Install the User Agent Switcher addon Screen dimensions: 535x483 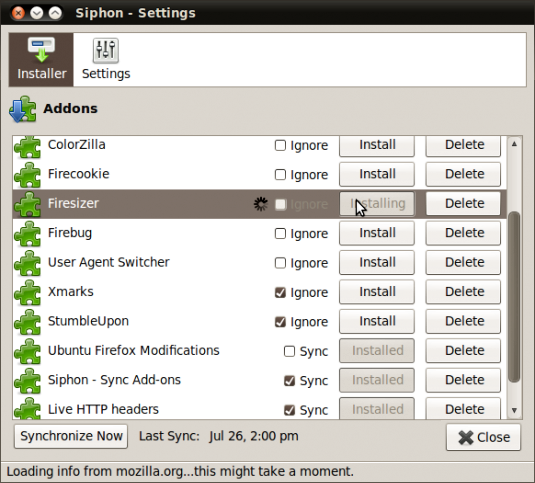coord(377,262)
